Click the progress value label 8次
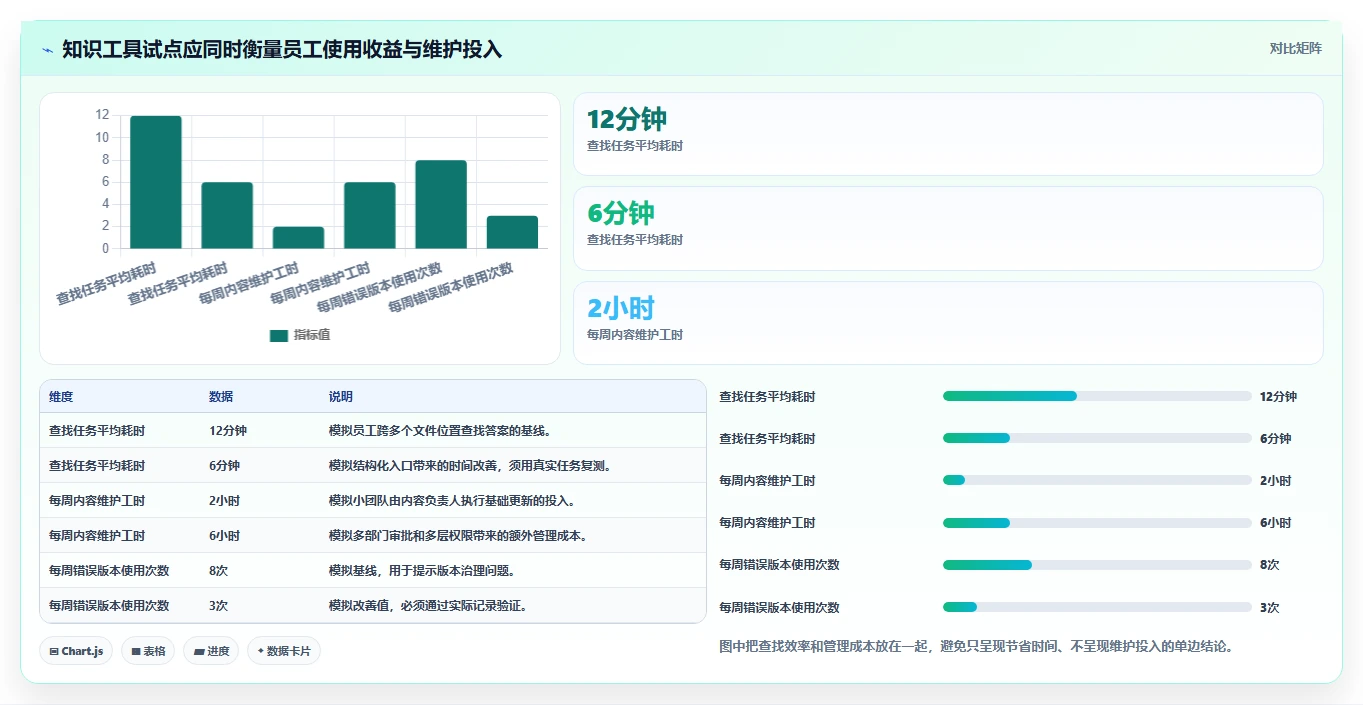The width and height of the screenshot is (1363, 705). coord(1269,565)
